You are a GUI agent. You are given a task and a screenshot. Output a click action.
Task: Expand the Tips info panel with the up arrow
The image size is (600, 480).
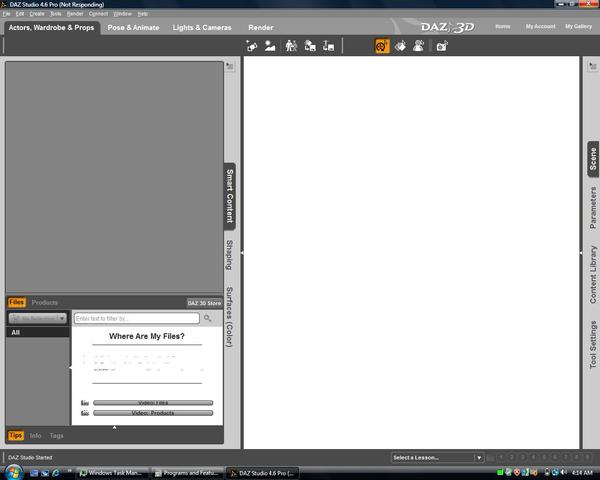pos(114,427)
